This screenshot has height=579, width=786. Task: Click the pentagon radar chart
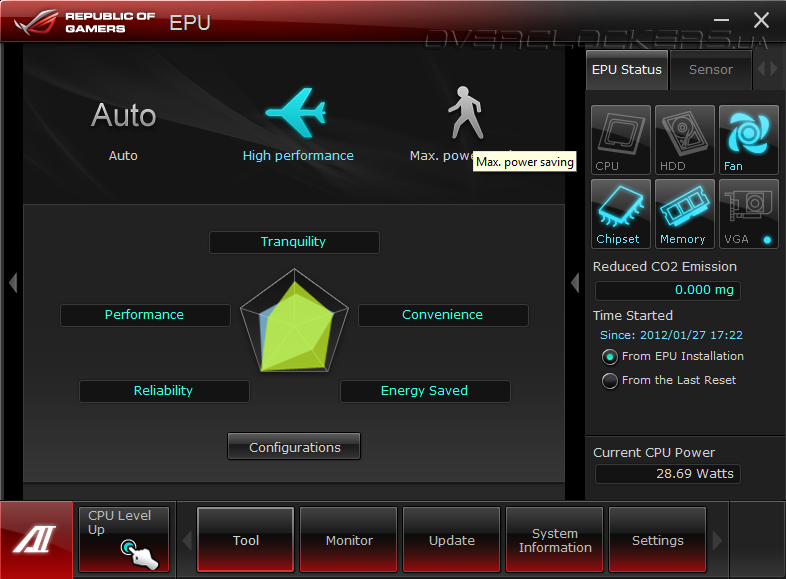(294, 321)
